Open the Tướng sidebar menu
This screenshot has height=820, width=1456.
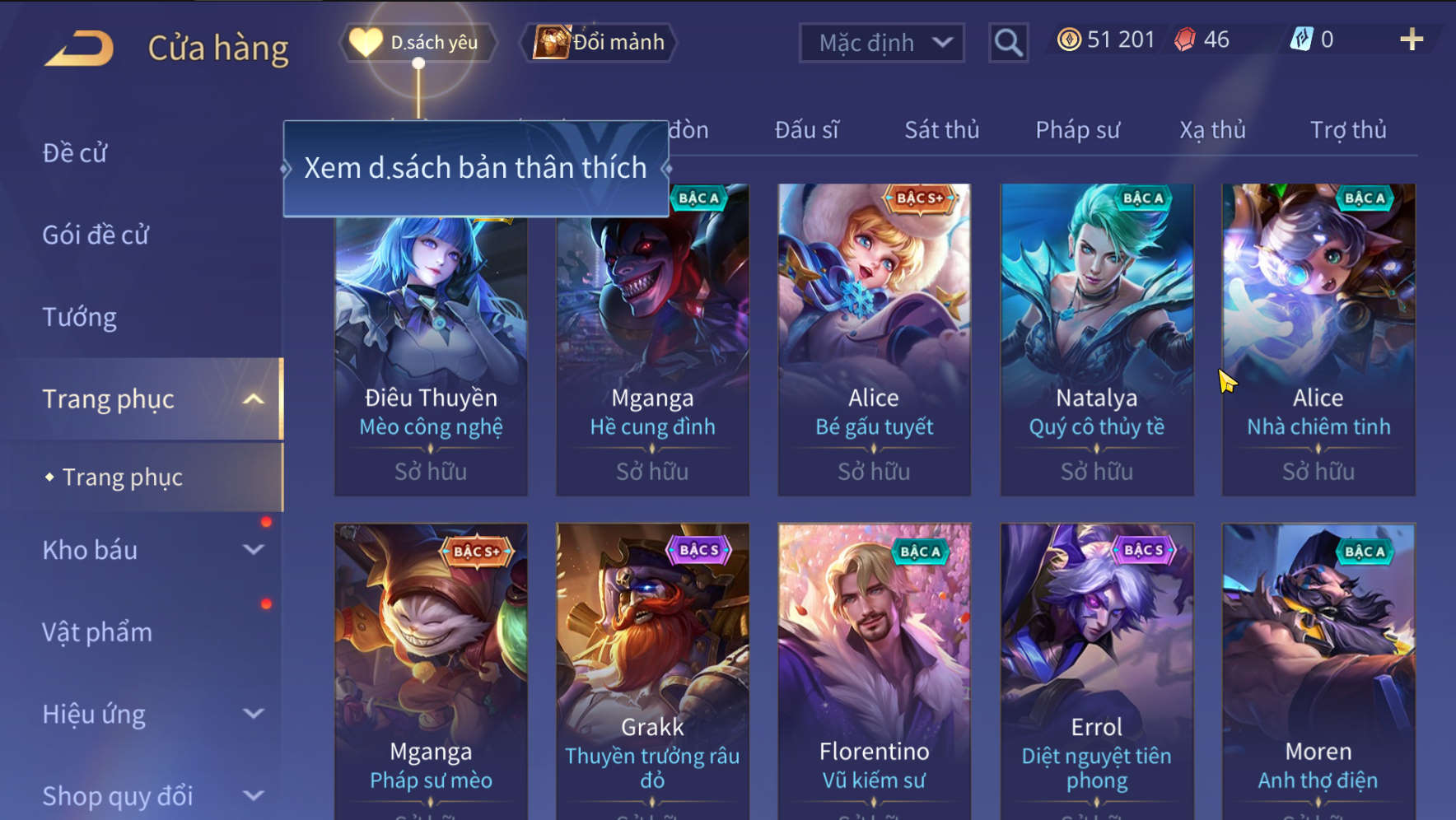[x=80, y=317]
